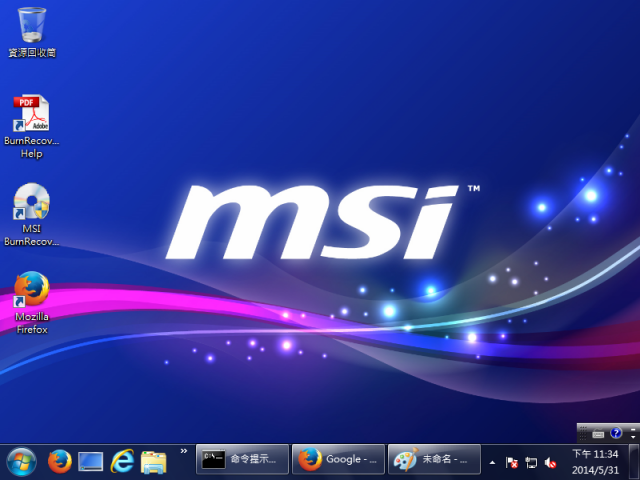Expand the quick launch overflow chevron
Screen dimensions: 640x480
click(x=184, y=451)
